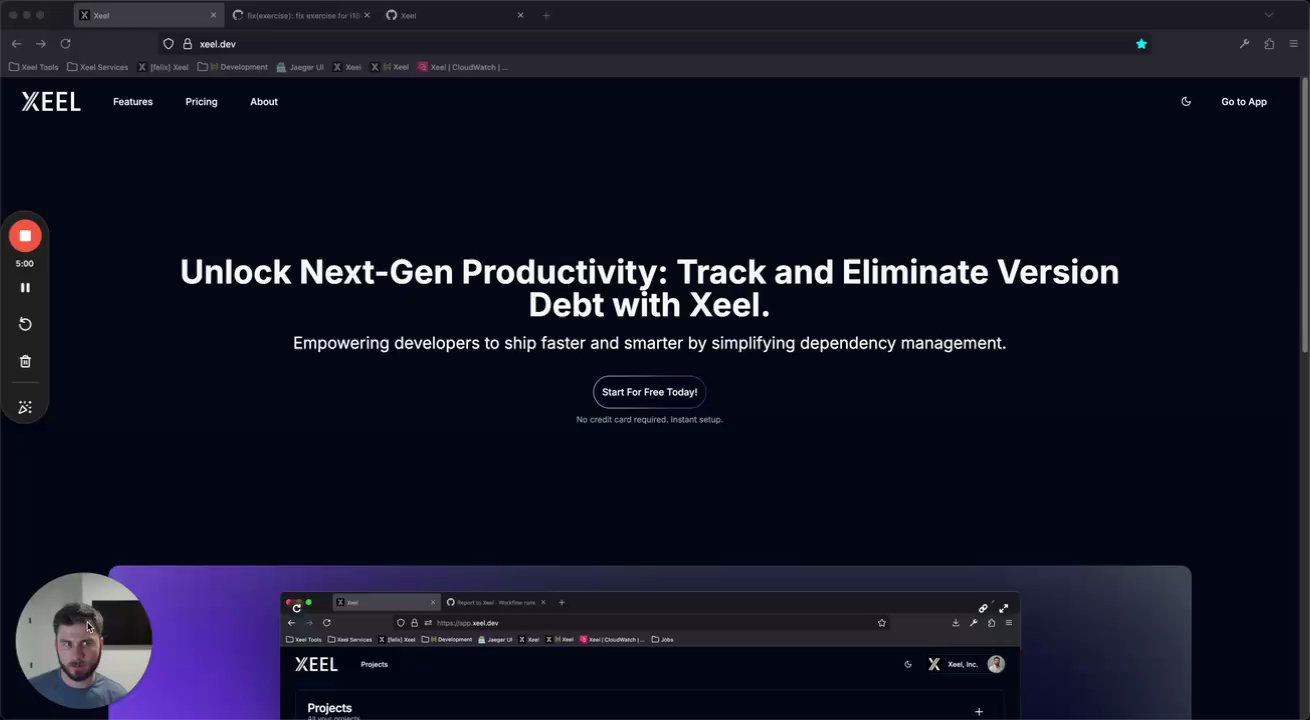Close the GitHub Xeel tab
Image resolution: width=1310 pixels, height=720 pixels.
tap(520, 15)
